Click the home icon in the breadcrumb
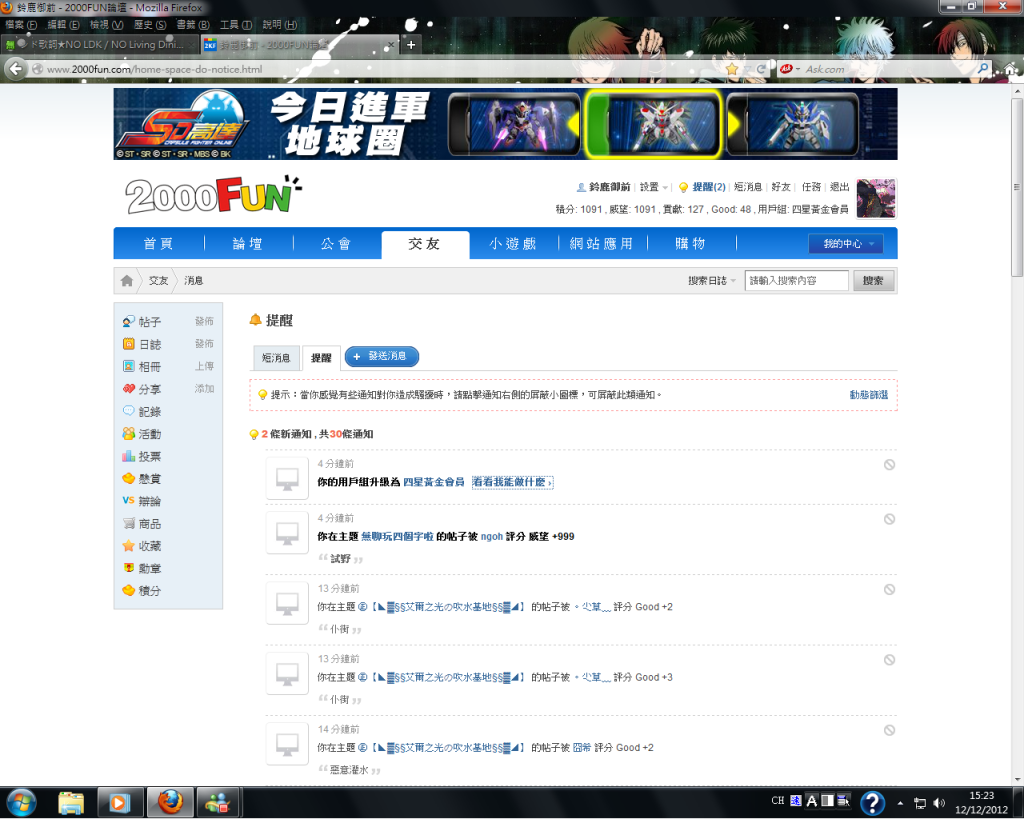Image resolution: width=1024 pixels, height=819 pixels. point(127,281)
